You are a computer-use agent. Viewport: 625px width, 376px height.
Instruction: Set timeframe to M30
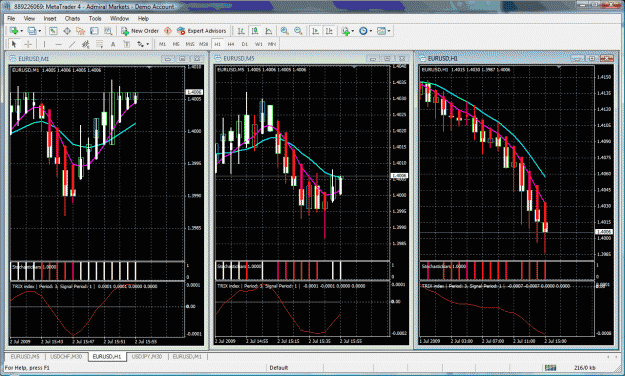(x=203, y=44)
